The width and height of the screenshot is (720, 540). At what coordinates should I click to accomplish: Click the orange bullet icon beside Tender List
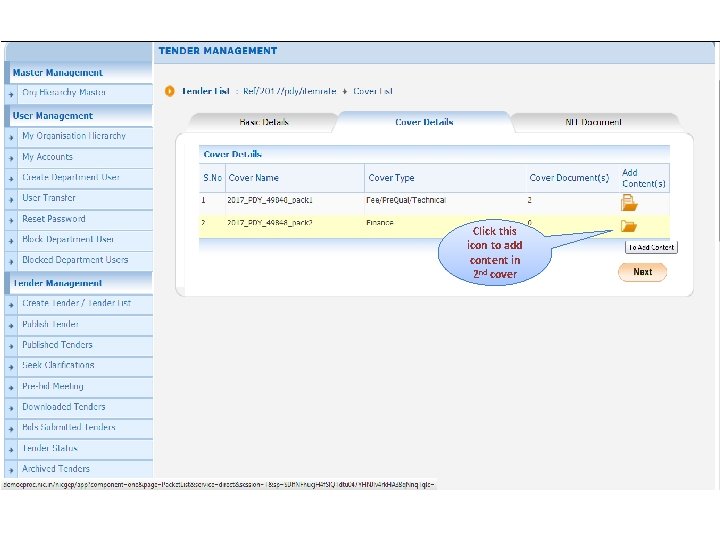[x=169, y=91]
